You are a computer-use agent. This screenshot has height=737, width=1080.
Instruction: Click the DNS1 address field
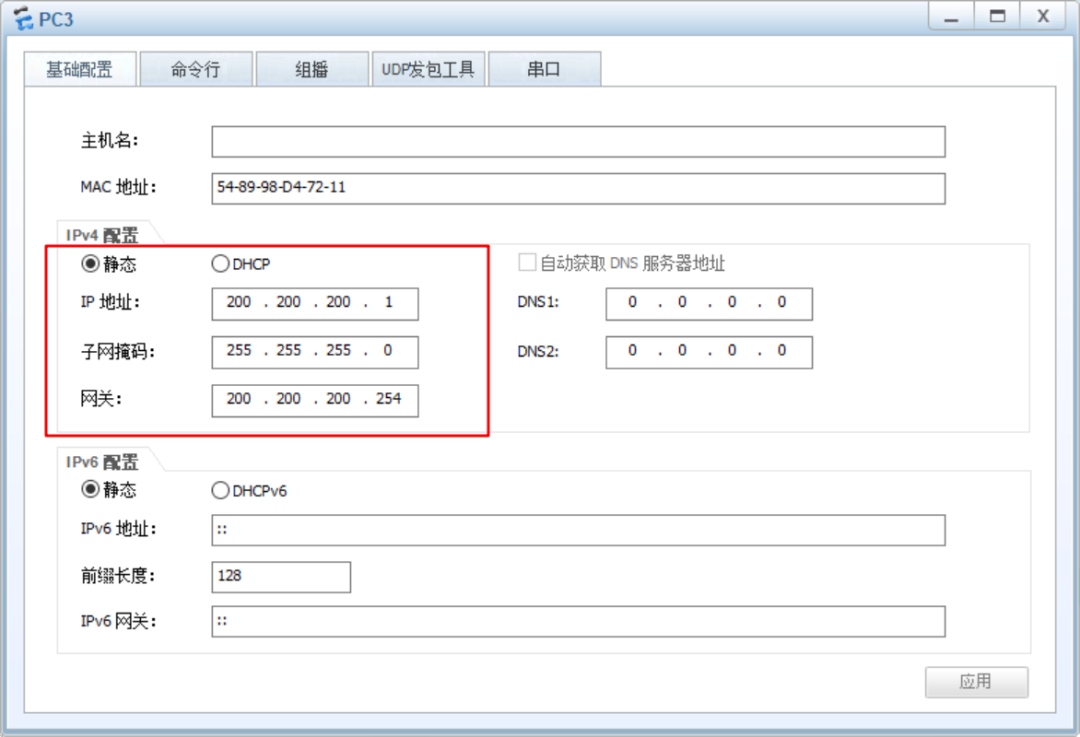pos(708,303)
